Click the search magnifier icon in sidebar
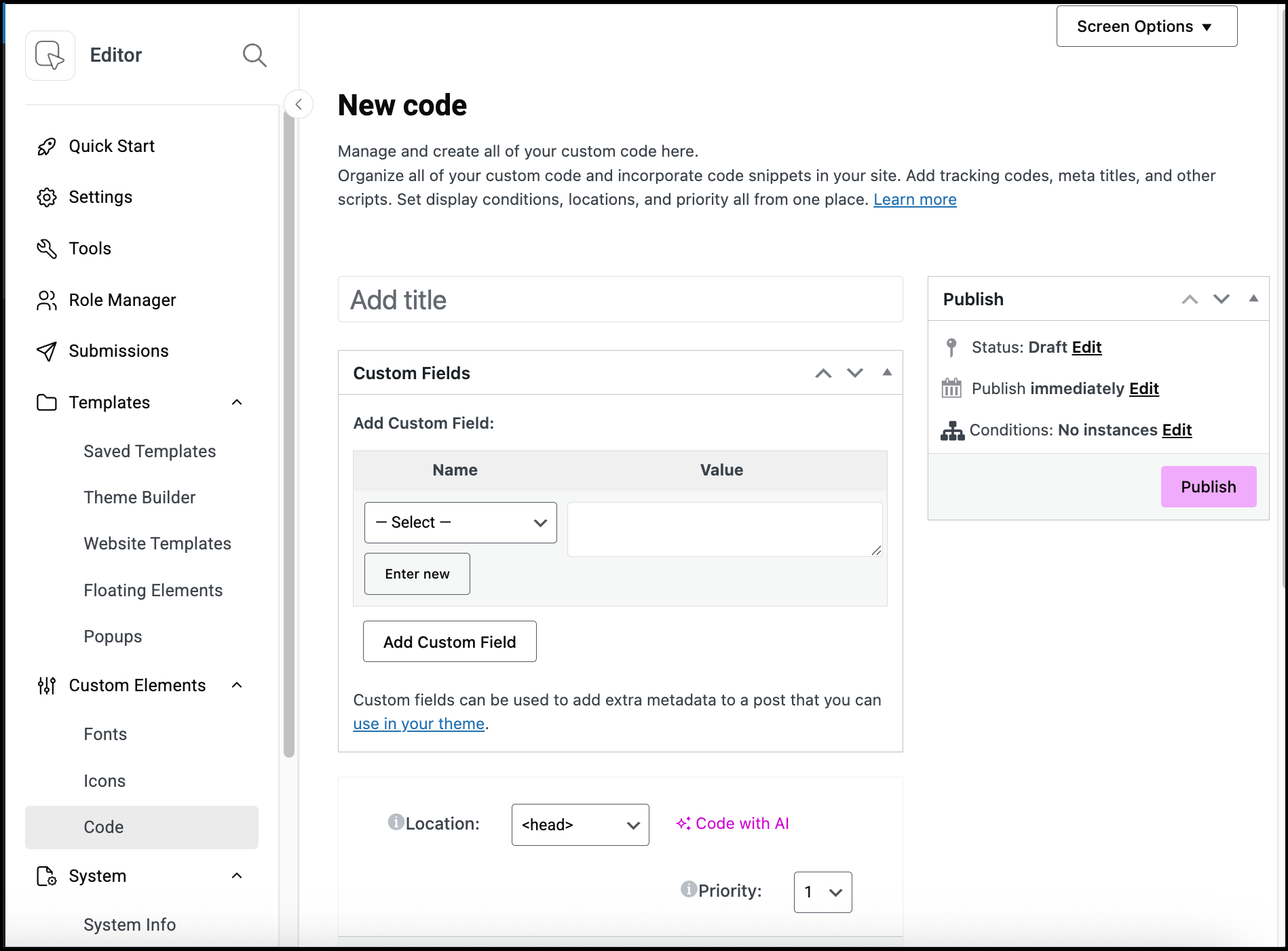 coord(254,55)
